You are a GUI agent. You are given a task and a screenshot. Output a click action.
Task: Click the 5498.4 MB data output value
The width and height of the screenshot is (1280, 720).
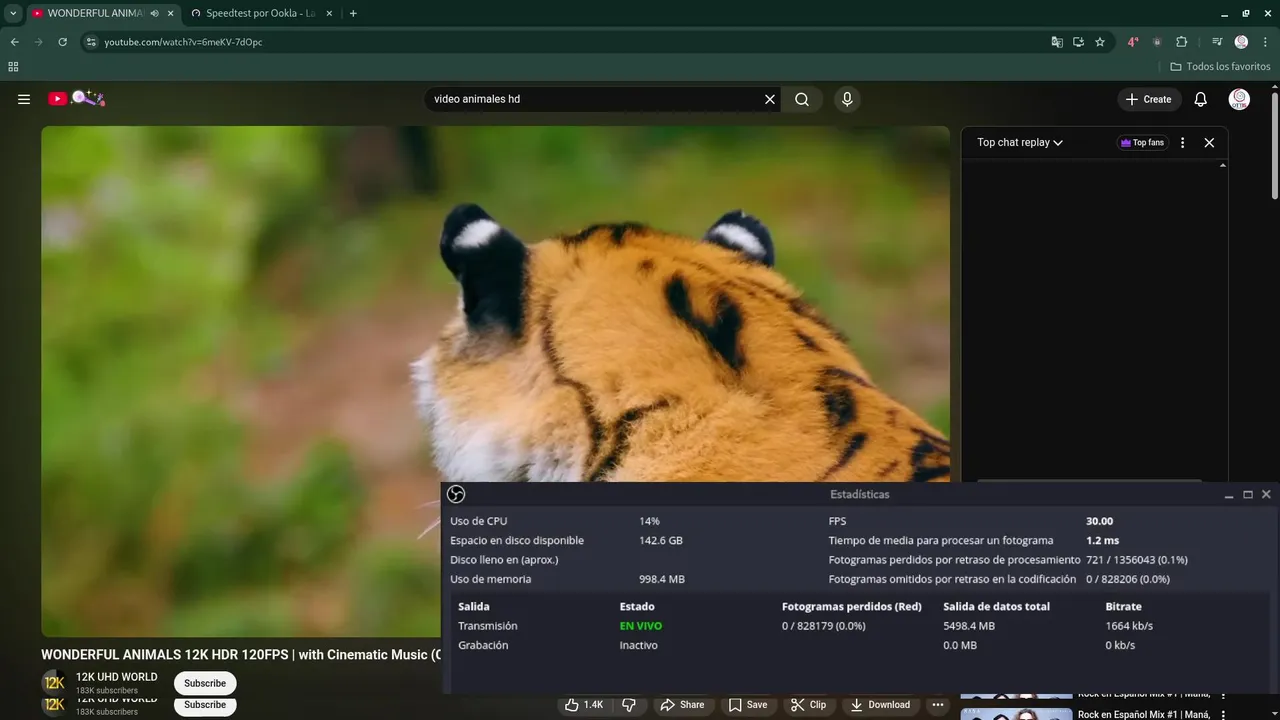969,626
